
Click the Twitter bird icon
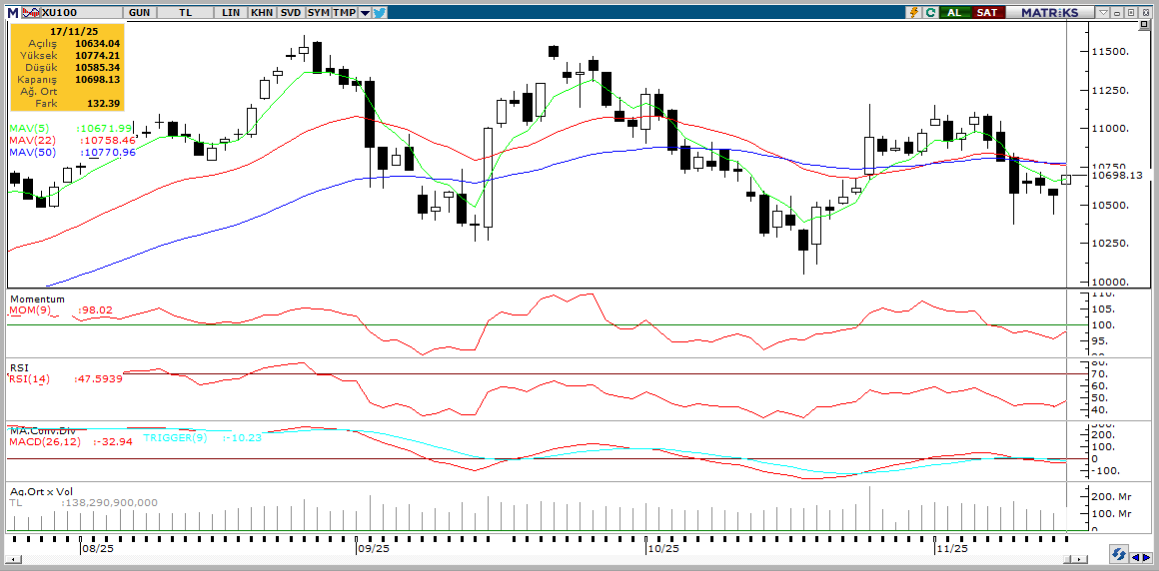pyautogui.click(x=380, y=12)
